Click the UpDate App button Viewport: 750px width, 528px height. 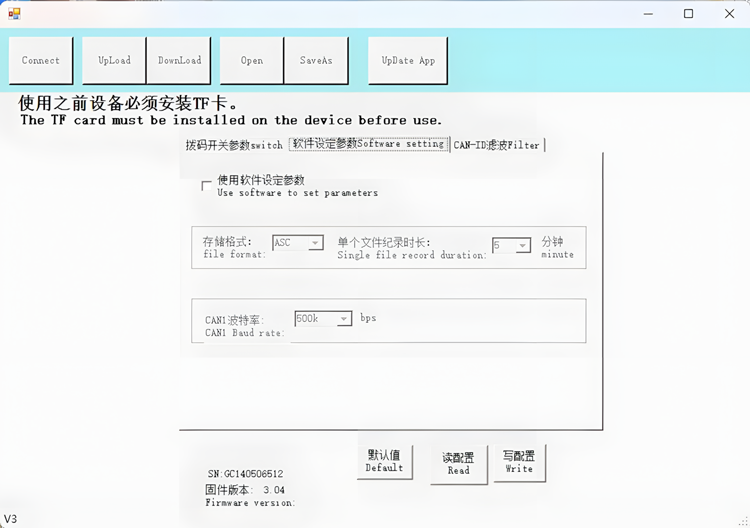click(x=408, y=61)
